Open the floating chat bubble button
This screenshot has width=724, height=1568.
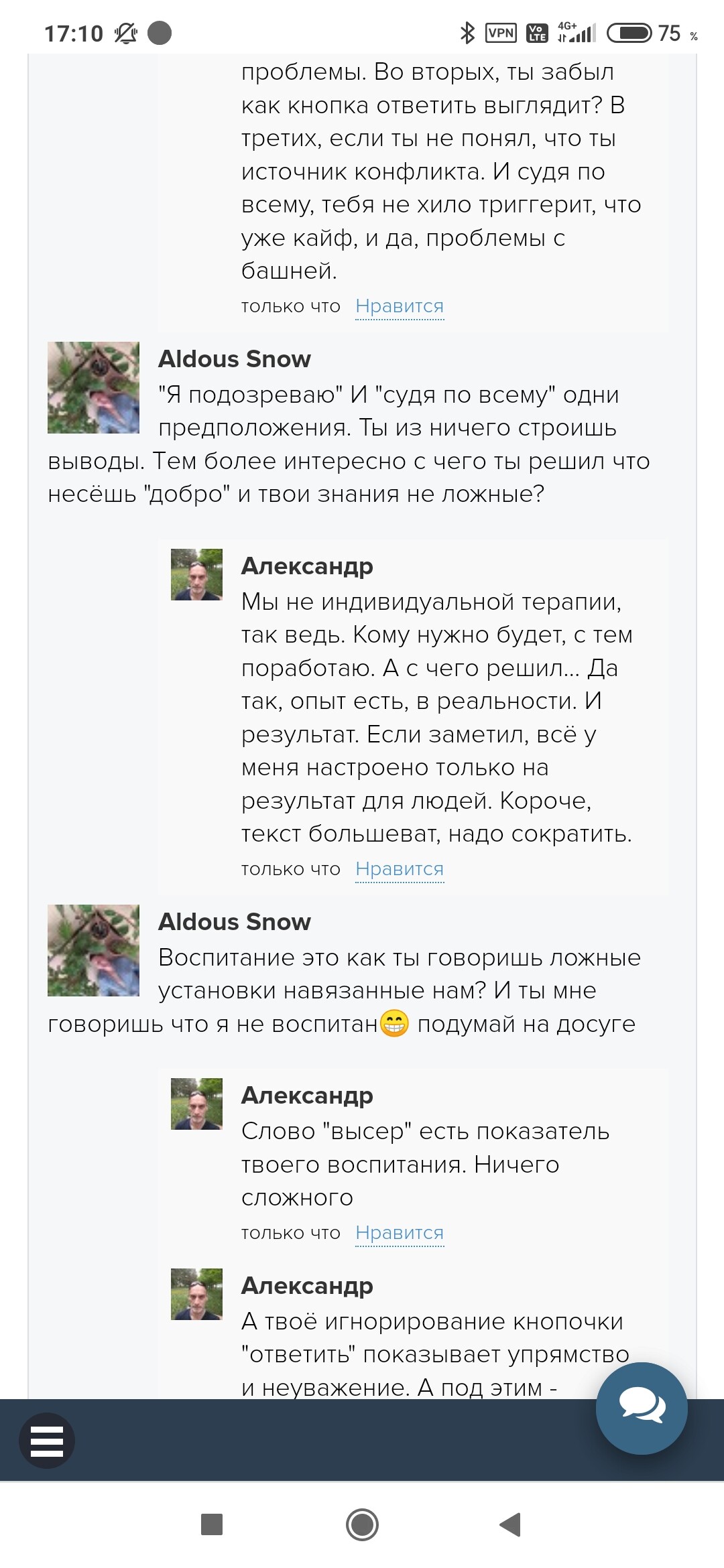pos(642,1408)
